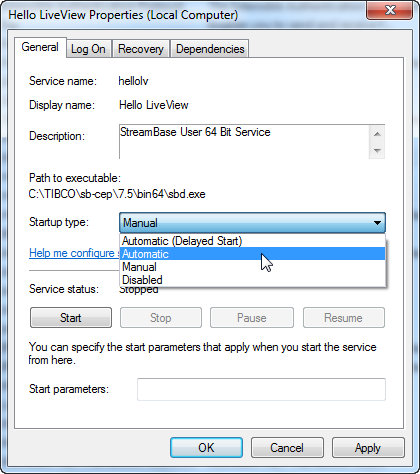Click the Startup type combo box field

252,223
